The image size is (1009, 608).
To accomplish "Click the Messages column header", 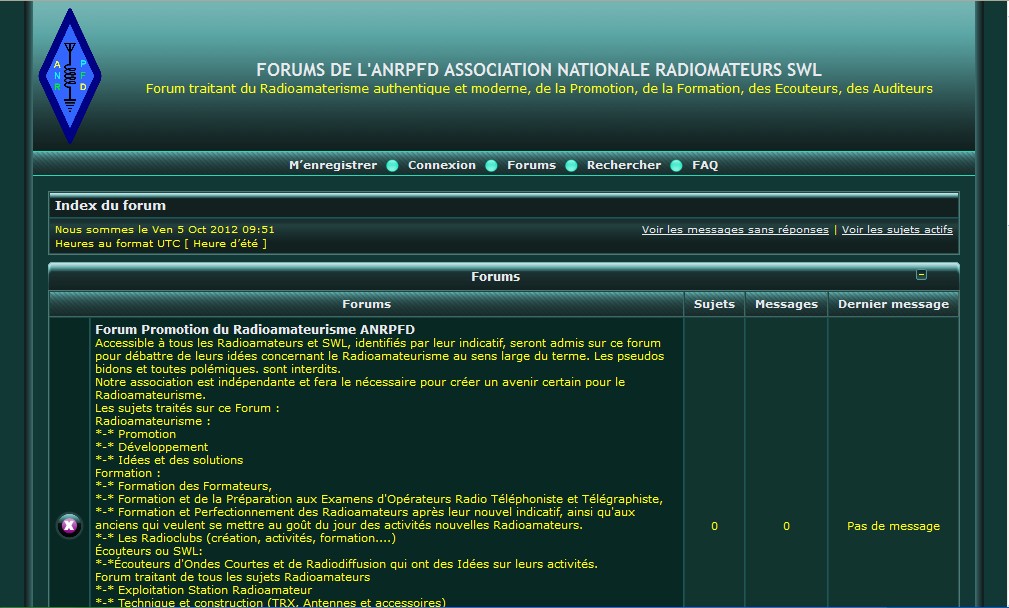I will click(x=786, y=304).
